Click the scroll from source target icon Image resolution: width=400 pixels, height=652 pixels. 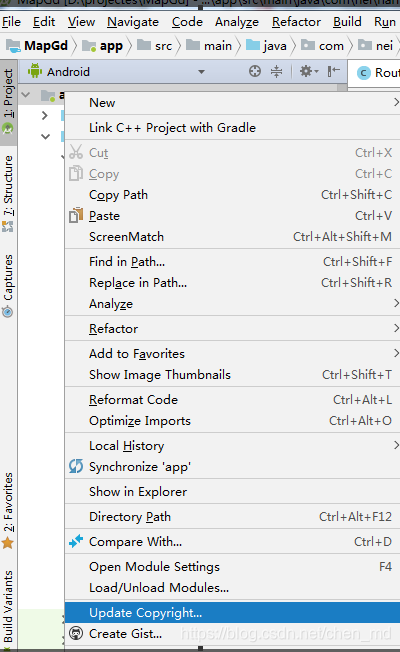255,72
